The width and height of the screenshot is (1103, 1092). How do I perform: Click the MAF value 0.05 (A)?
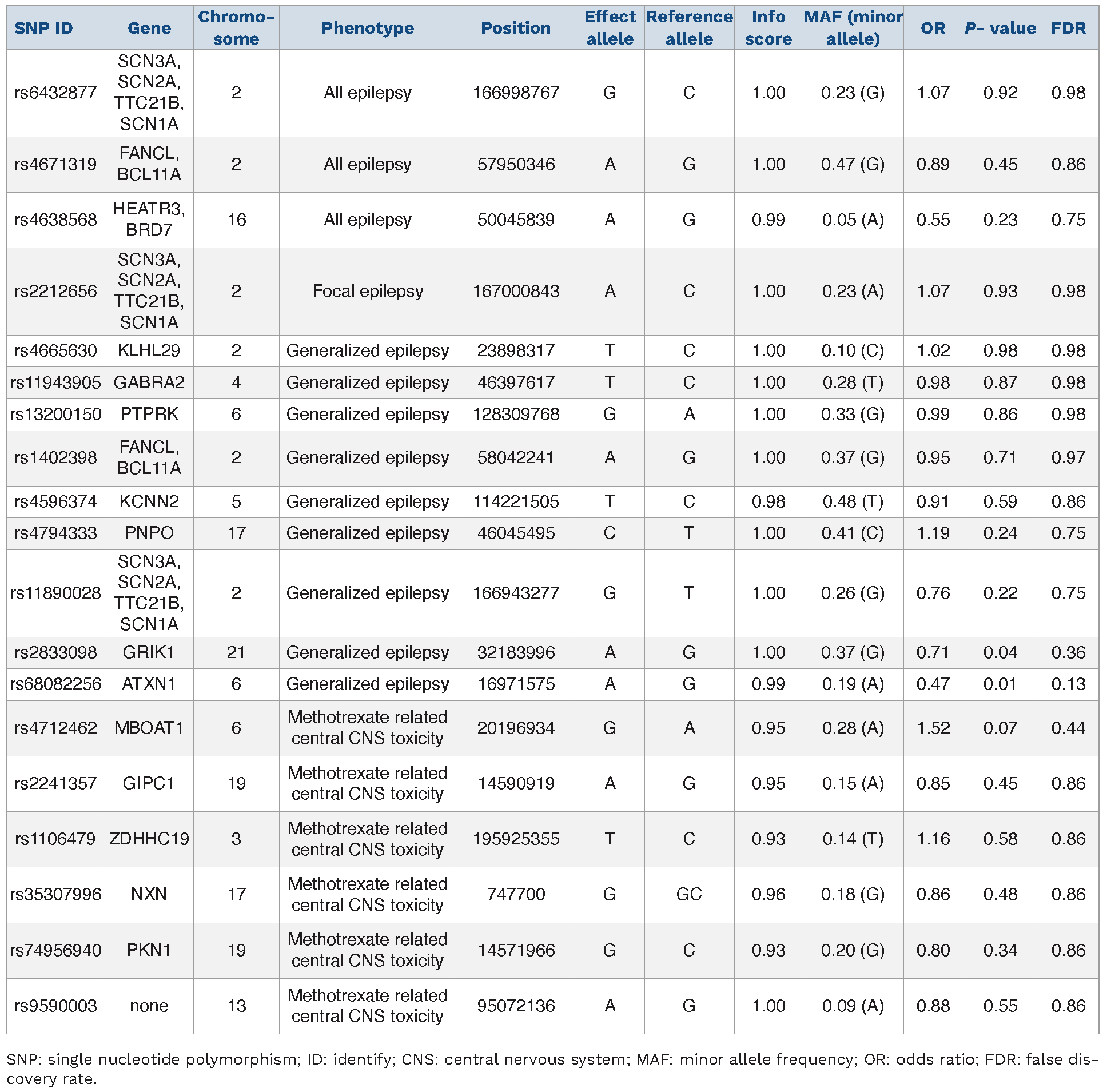pyautogui.click(x=853, y=220)
